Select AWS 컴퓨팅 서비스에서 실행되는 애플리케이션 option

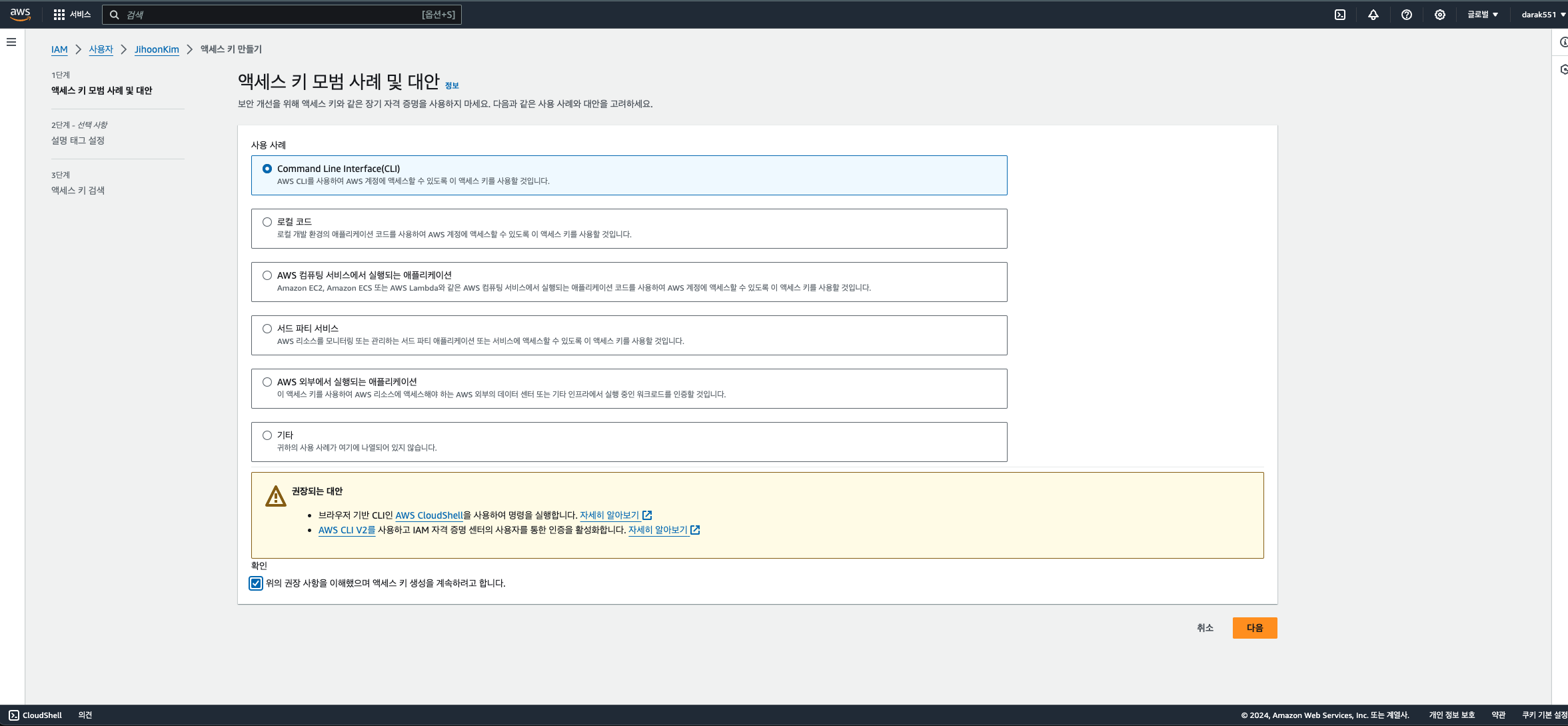(267, 275)
